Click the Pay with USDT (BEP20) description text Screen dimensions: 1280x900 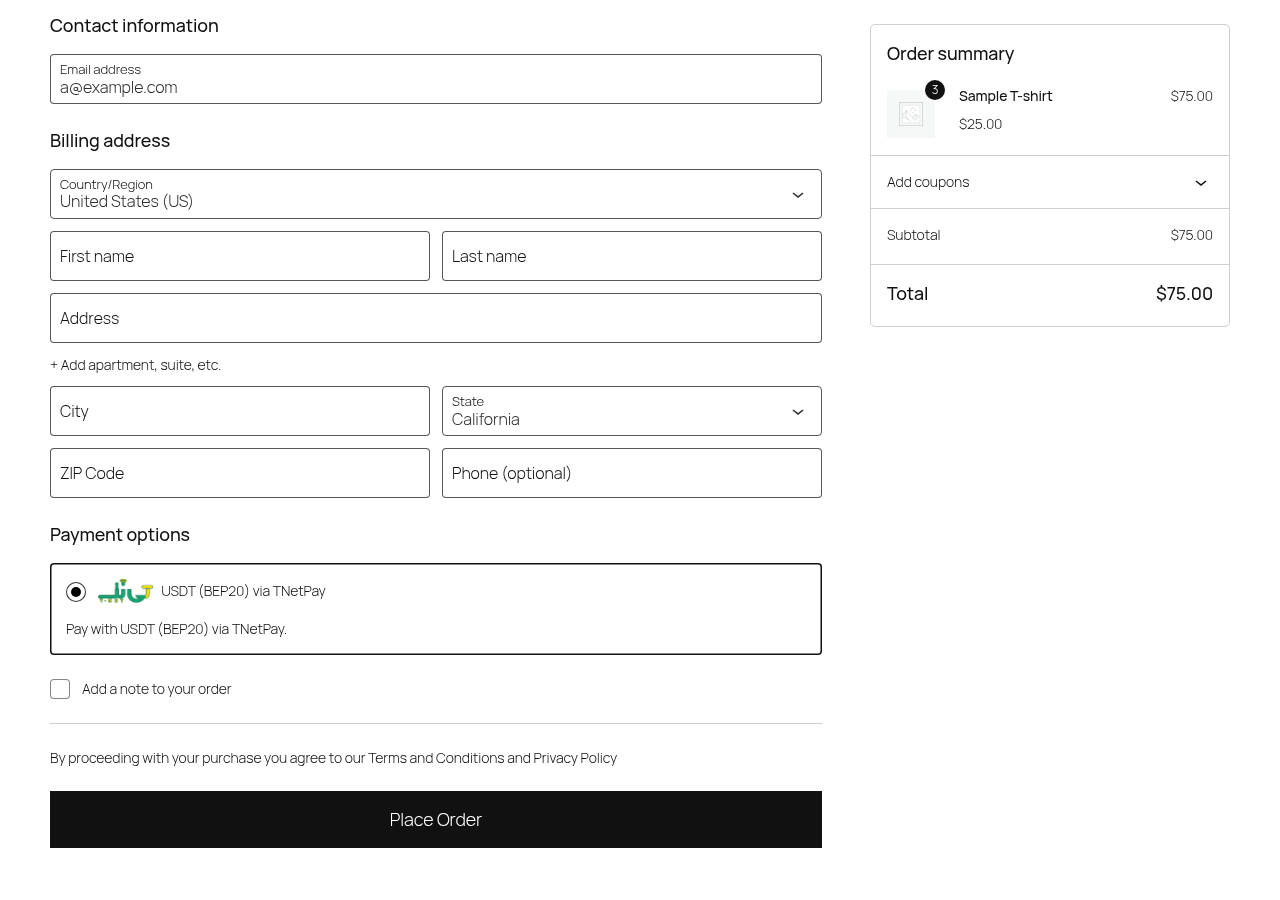click(176, 629)
